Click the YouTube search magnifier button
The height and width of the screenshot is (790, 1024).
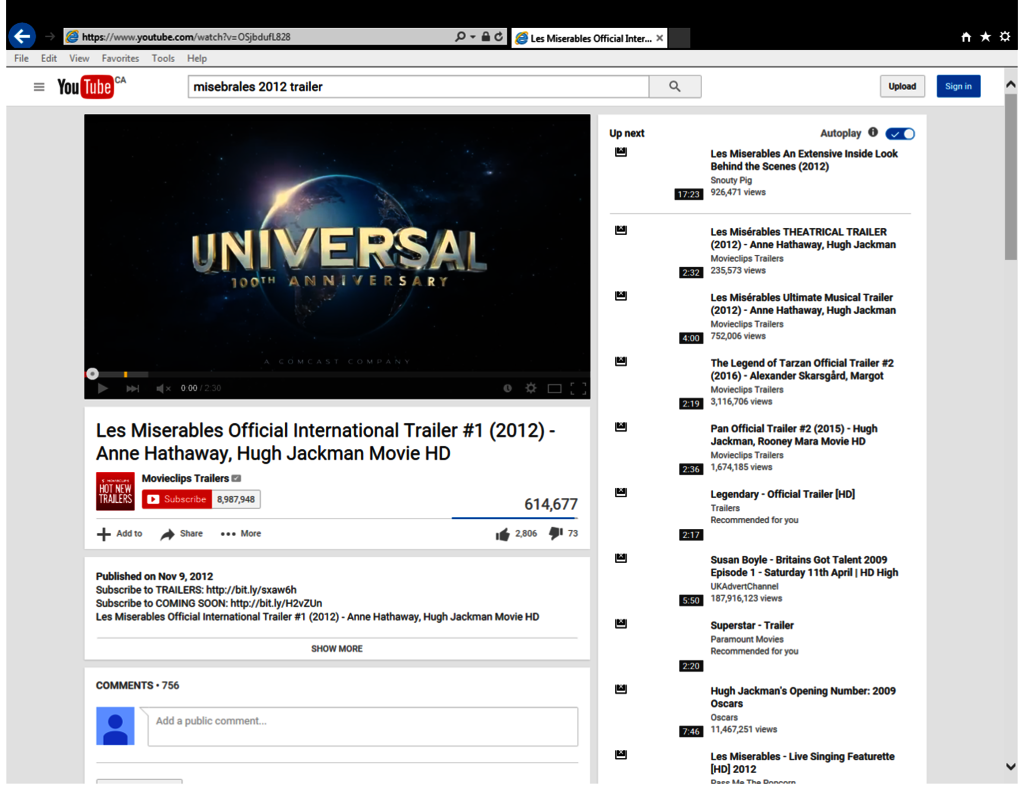[x=675, y=86]
